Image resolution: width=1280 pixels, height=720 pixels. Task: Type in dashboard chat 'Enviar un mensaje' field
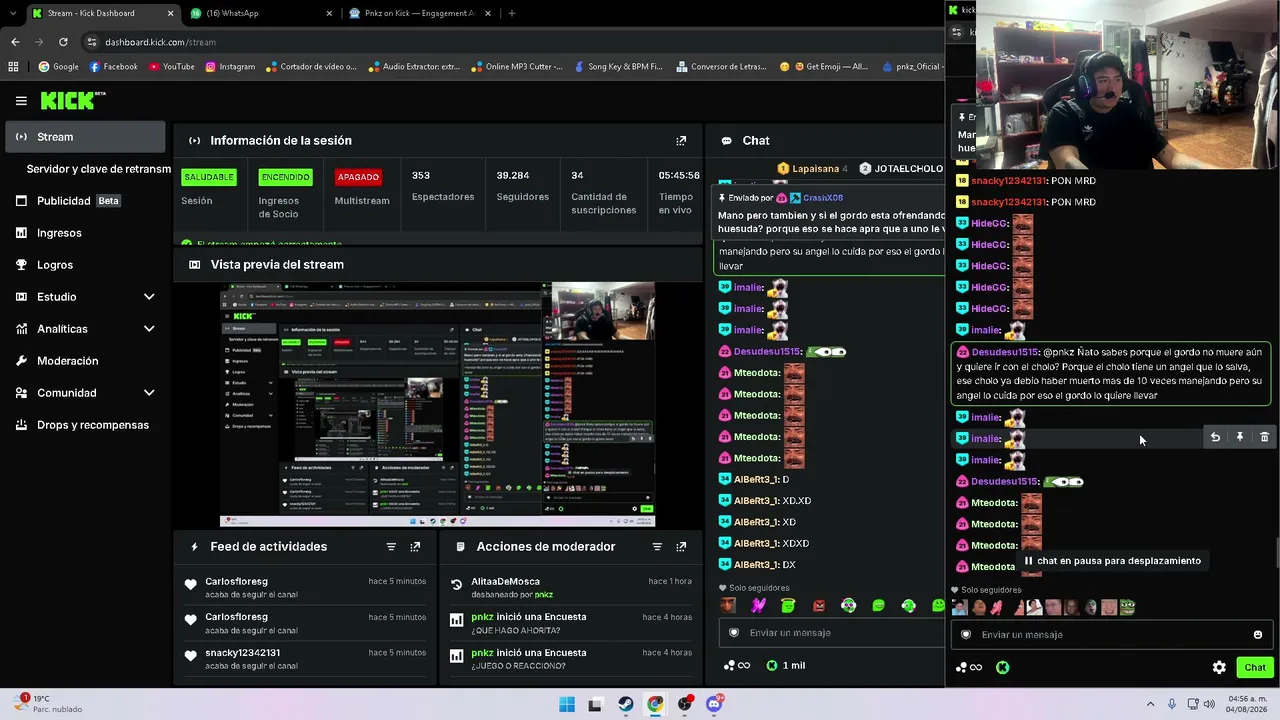830,633
